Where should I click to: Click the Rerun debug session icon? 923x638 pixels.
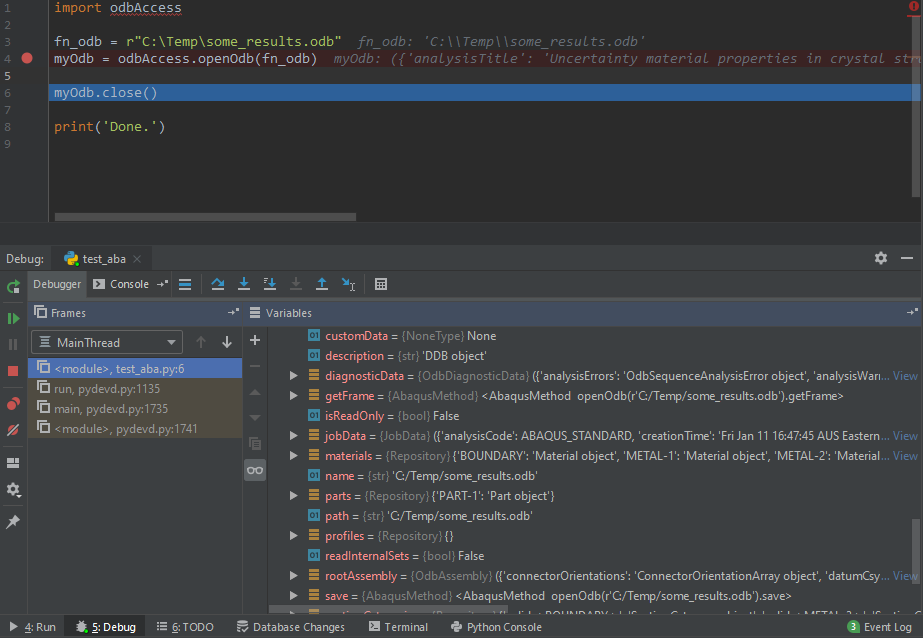(x=13, y=286)
